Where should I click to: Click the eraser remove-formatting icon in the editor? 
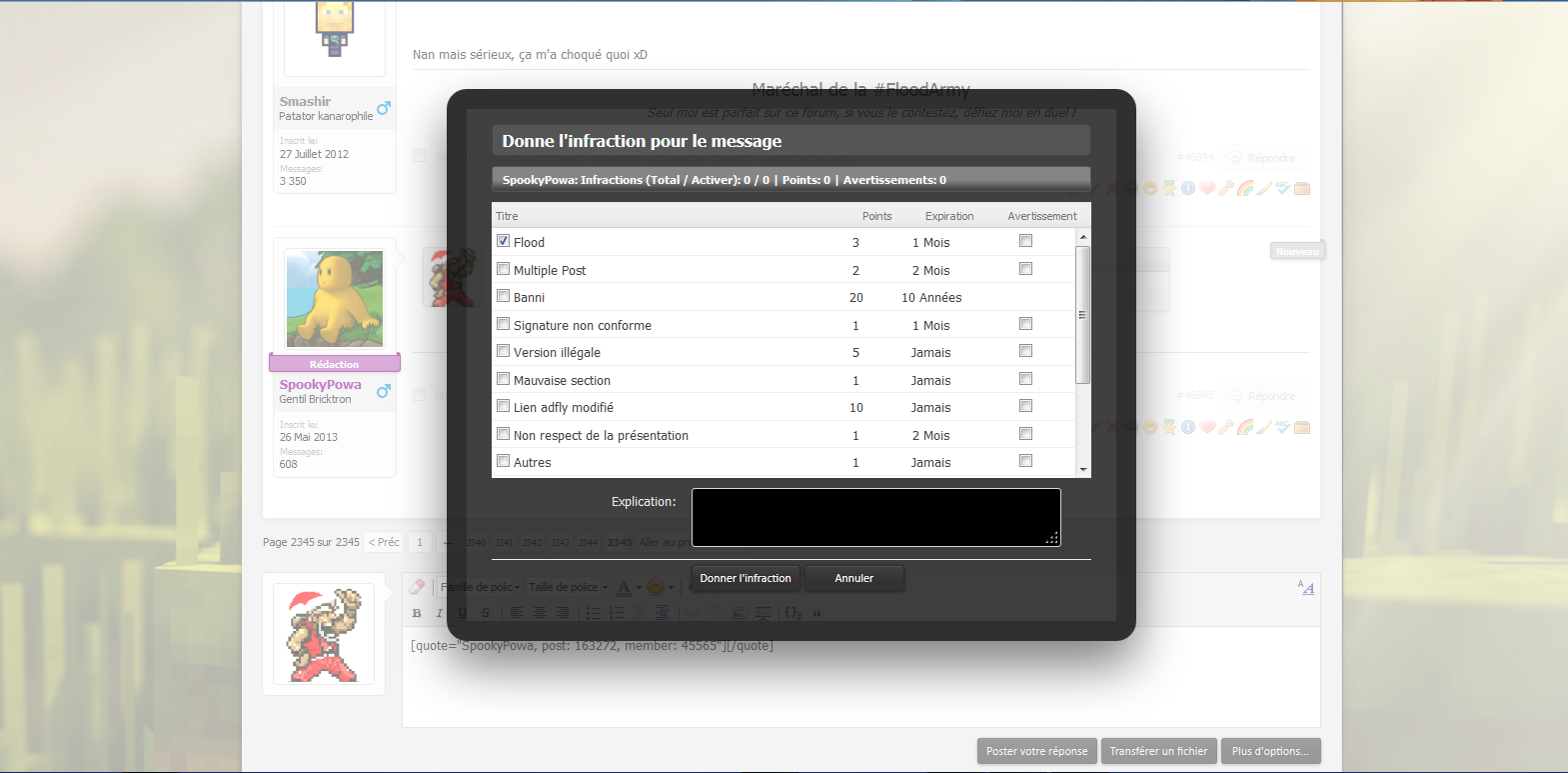418,587
